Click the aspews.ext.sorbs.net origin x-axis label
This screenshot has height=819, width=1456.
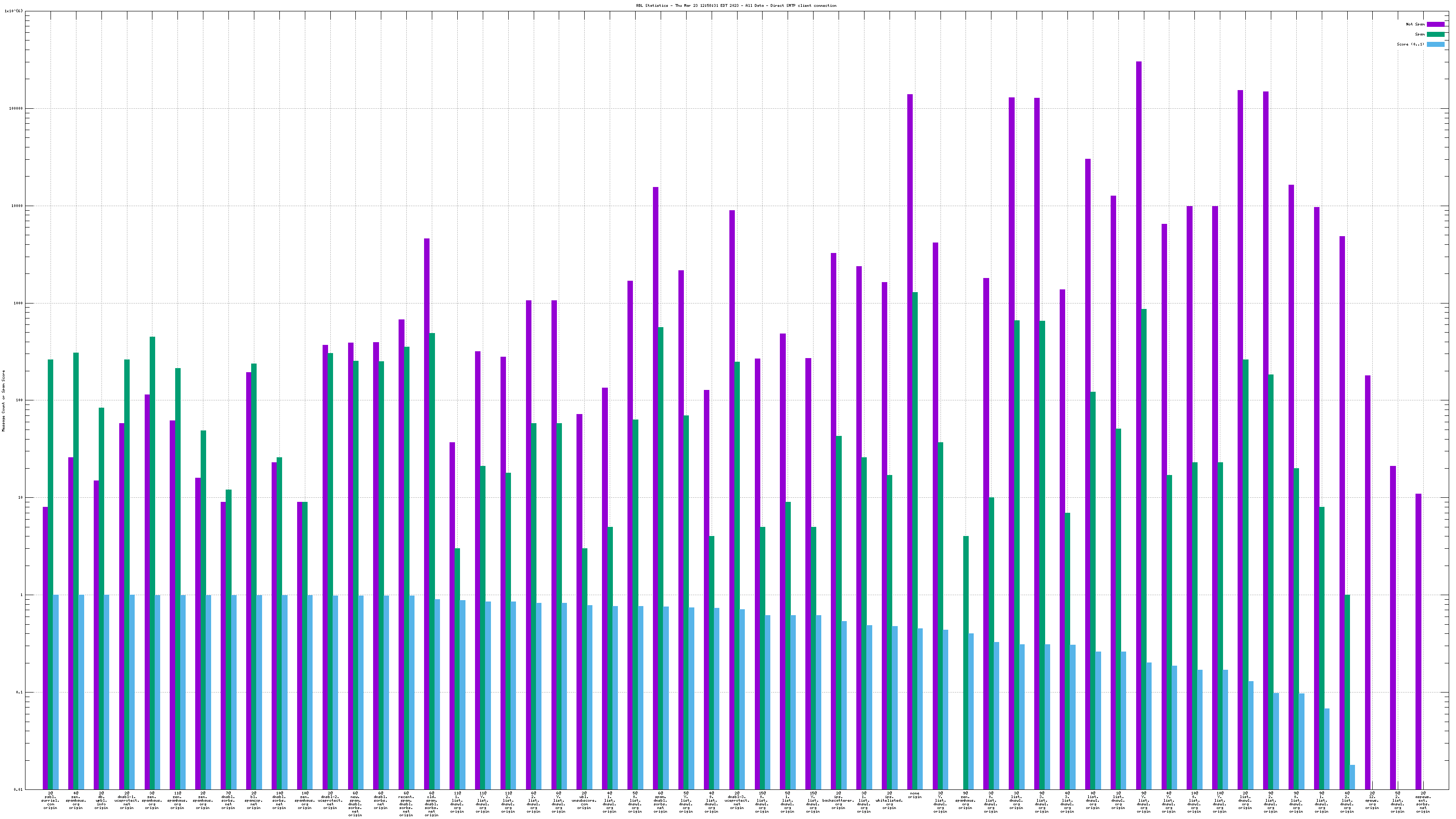point(1423,802)
